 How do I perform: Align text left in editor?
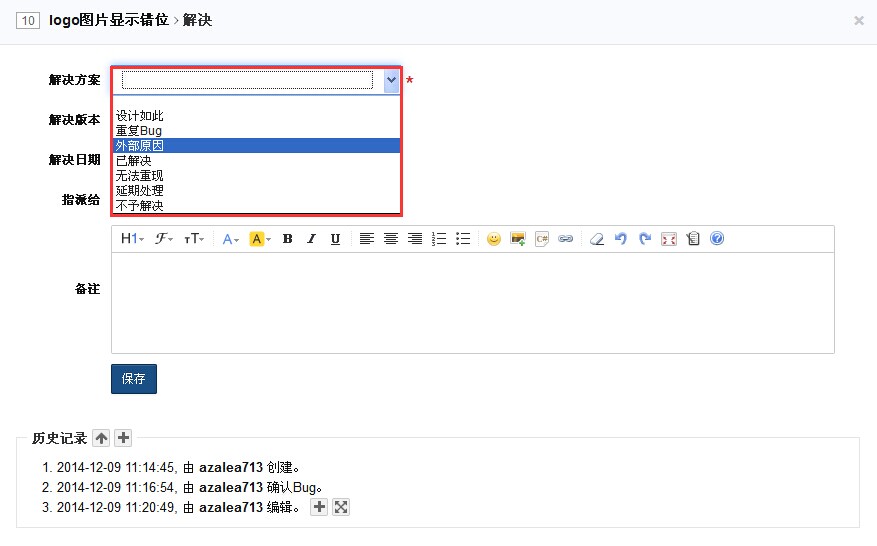[366, 239]
